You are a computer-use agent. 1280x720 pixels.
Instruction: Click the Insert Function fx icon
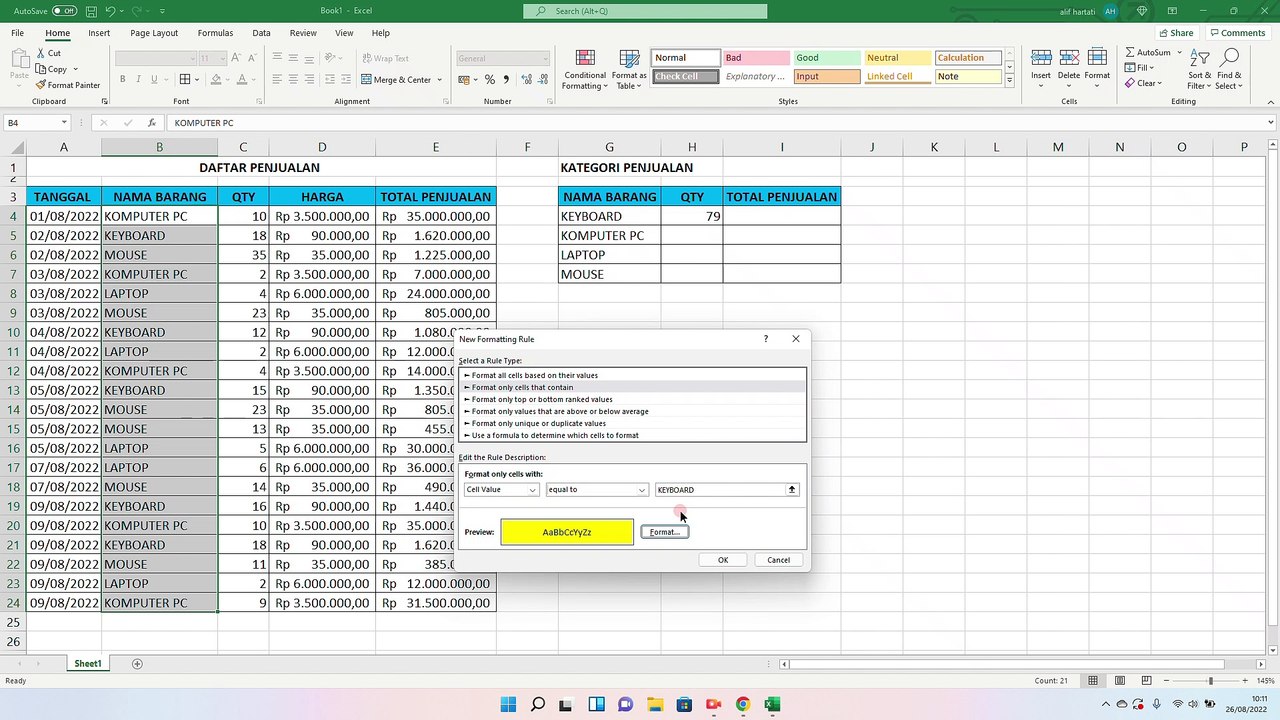pos(152,123)
